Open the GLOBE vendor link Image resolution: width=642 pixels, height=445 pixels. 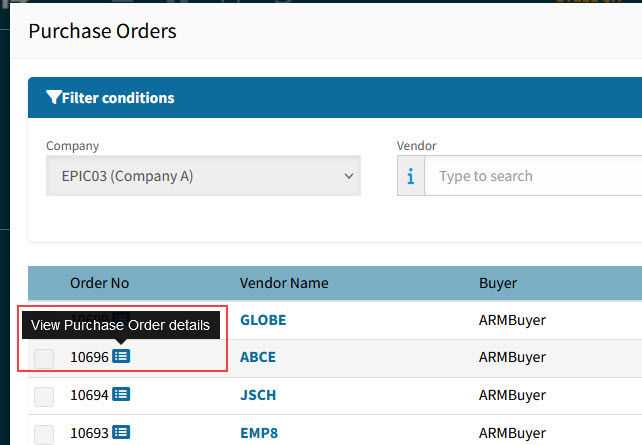[x=263, y=320]
